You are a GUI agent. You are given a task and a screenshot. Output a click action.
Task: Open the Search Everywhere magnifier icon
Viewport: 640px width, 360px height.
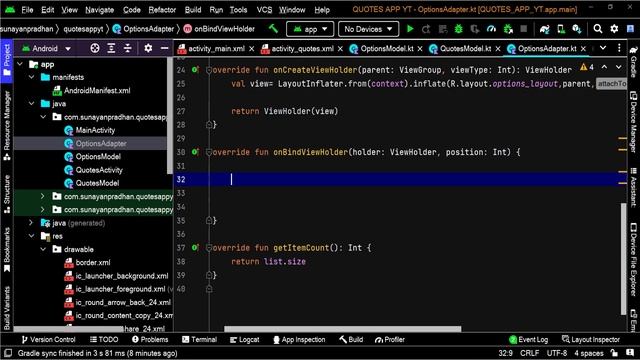pyautogui.click(x=598, y=29)
